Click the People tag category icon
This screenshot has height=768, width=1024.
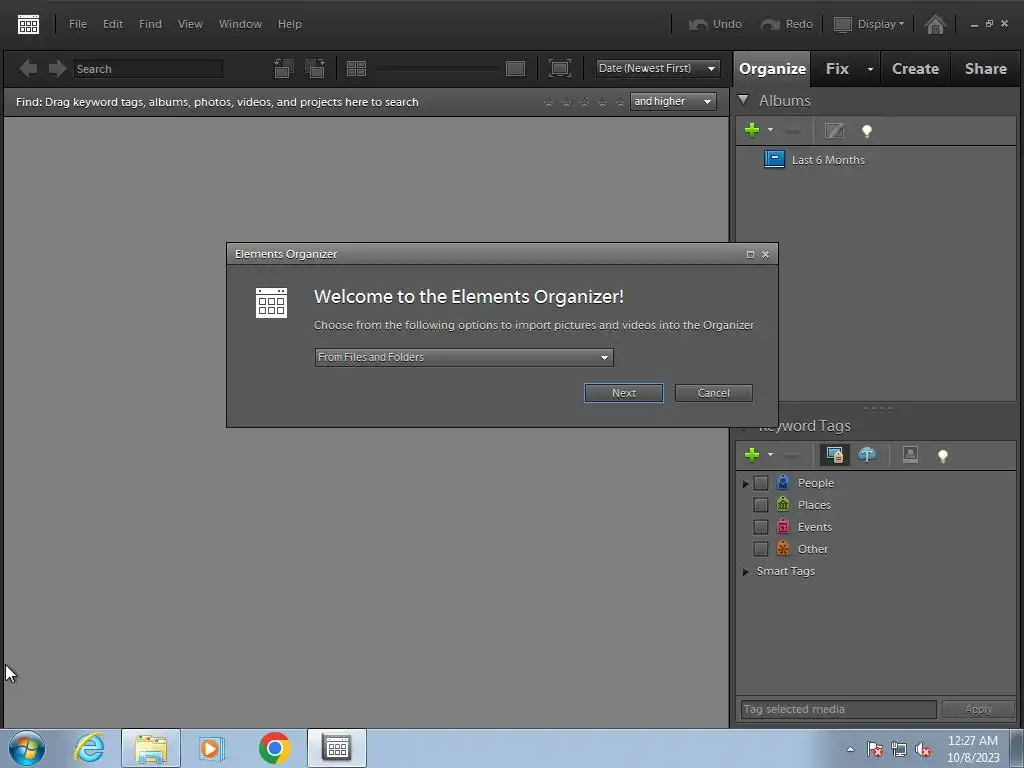(x=783, y=483)
